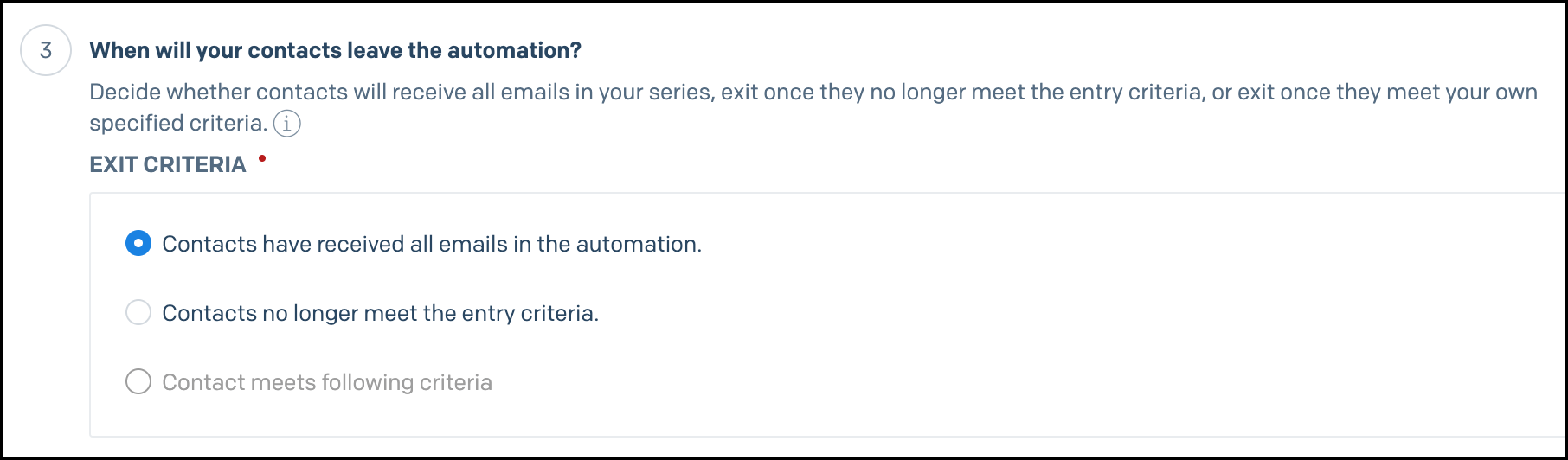
Task: Click the heading "When will your contacts leave the automation?"
Action: point(336,50)
